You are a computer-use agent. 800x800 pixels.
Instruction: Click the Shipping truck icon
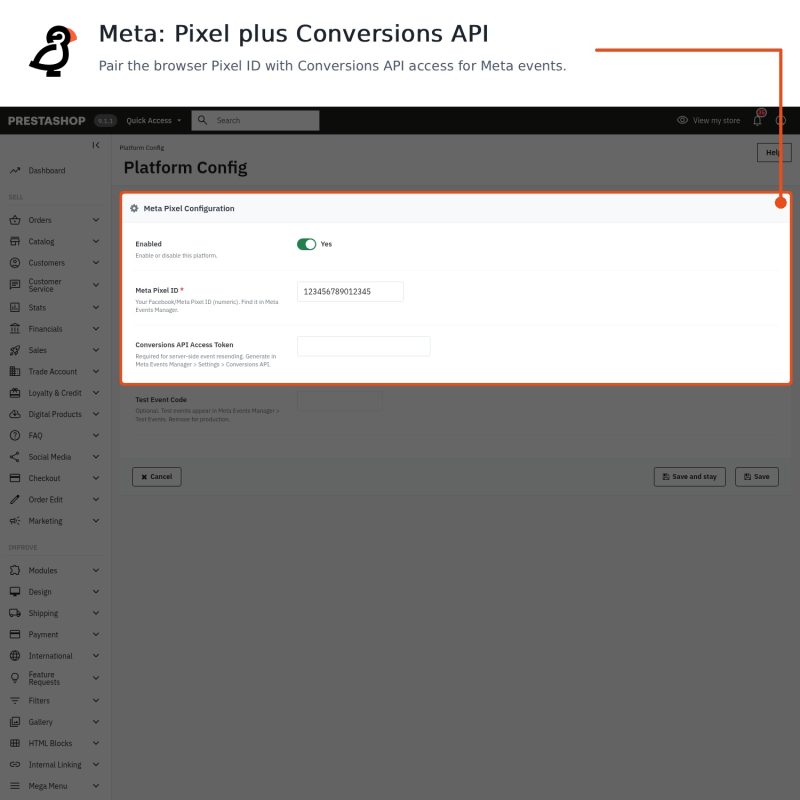15,613
